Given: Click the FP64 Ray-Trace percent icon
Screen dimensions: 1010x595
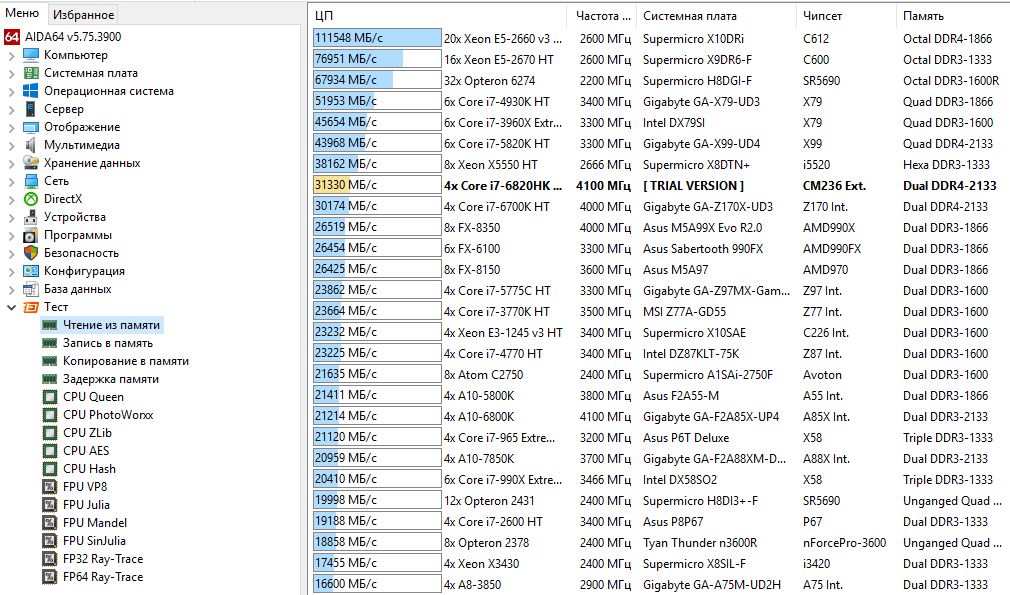Looking at the screenshot, I should coord(50,577).
